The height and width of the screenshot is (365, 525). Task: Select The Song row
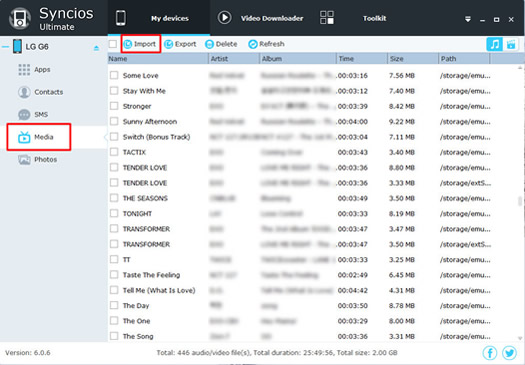coord(312,336)
